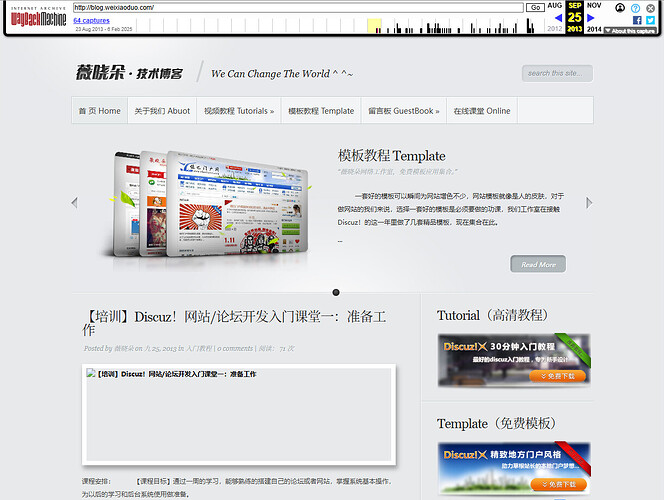Show next slide with right slider arrow
The height and width of the screenshot is (500, 664).
(x=589, y=203)
